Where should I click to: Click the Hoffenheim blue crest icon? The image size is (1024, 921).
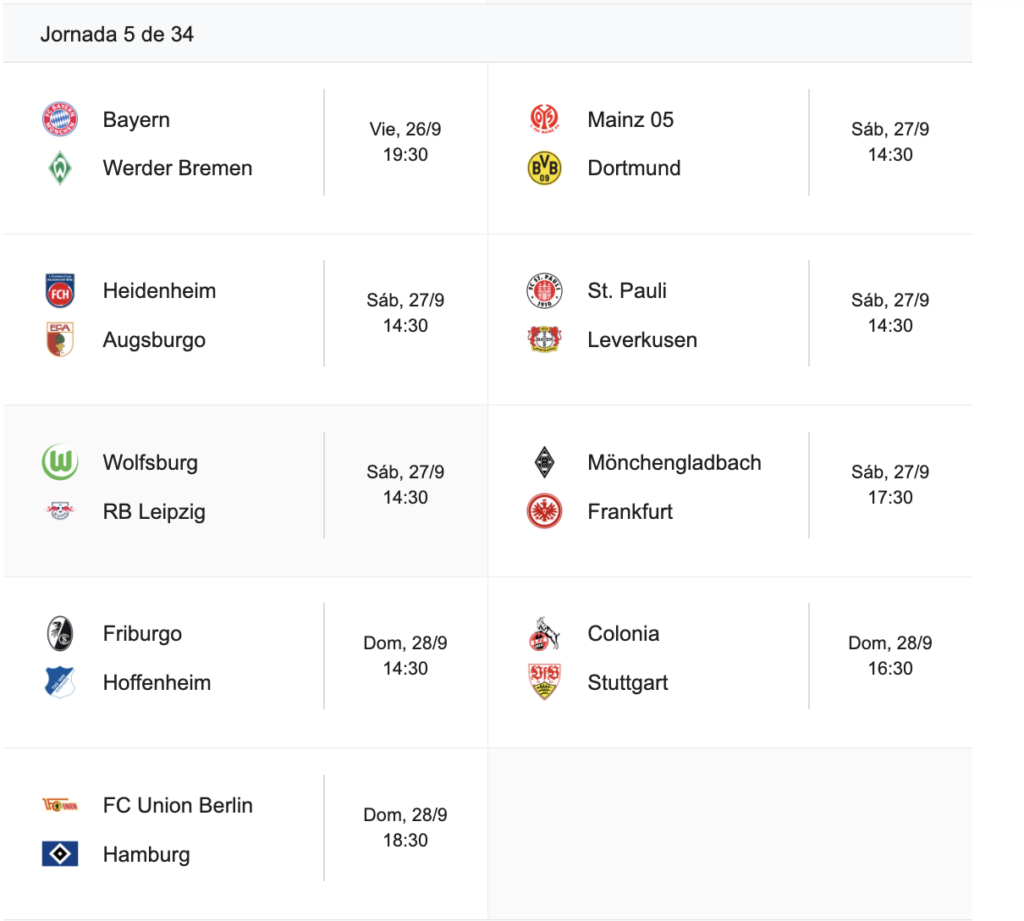[x=60, y=683]
